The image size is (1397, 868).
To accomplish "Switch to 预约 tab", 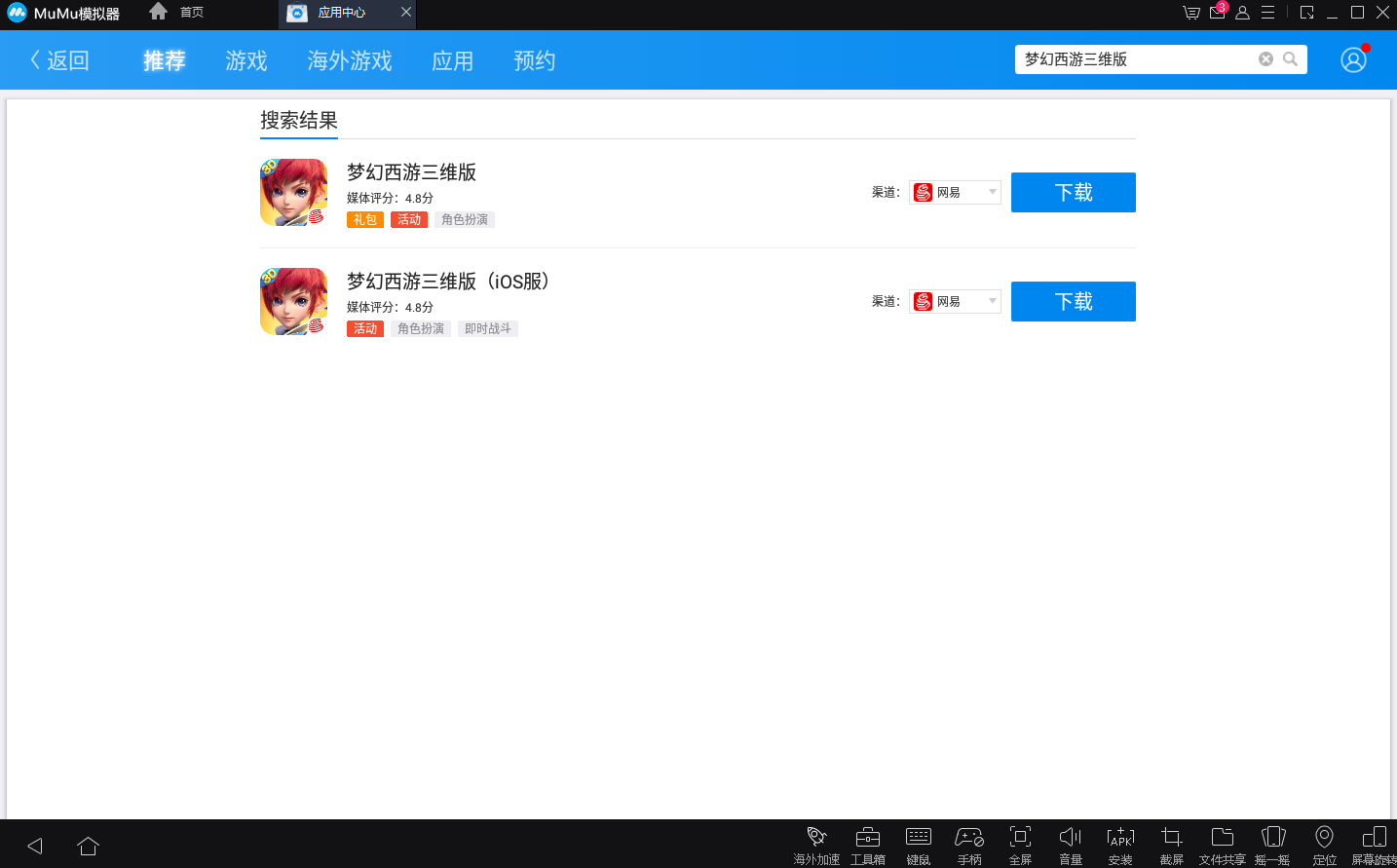I will [535, 60].
